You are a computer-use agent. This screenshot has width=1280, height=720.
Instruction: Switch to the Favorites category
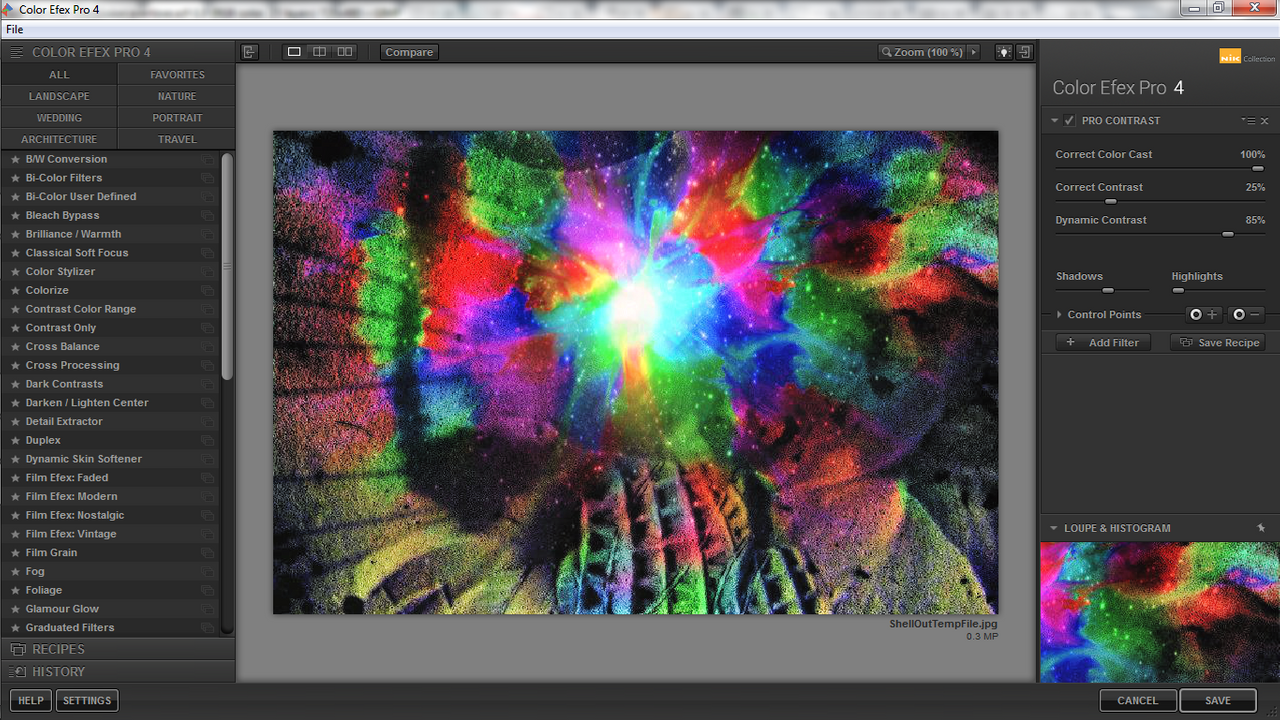tap(177, 75)
